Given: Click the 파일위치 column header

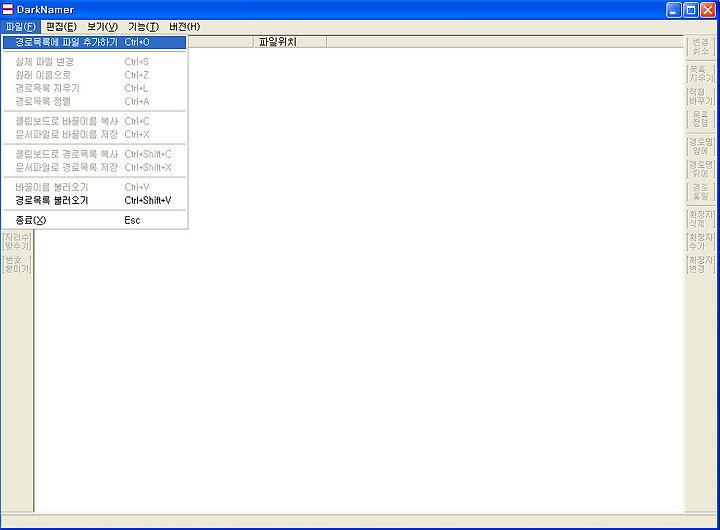Looking at the screenshot, I should (290, 42).
